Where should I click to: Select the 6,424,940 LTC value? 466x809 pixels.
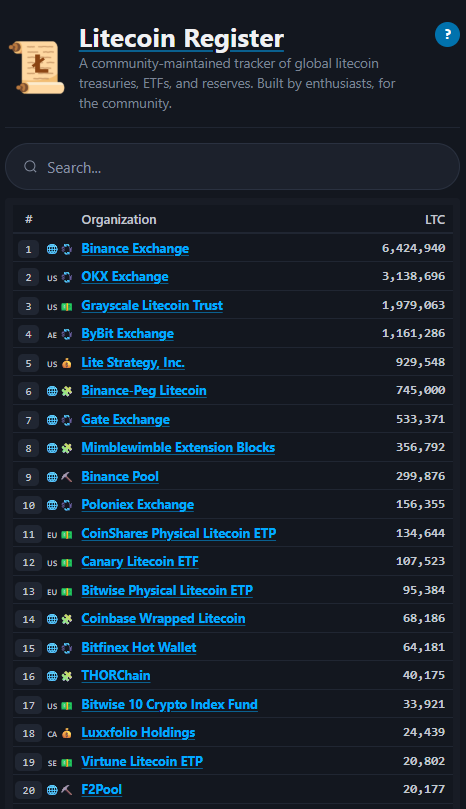[413, 248]
